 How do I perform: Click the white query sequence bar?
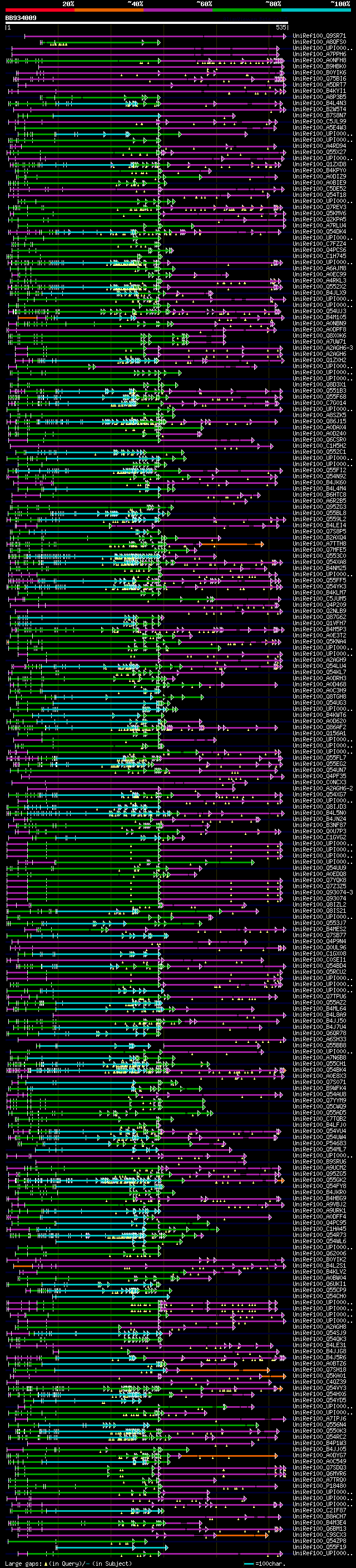tap(146, 23)
